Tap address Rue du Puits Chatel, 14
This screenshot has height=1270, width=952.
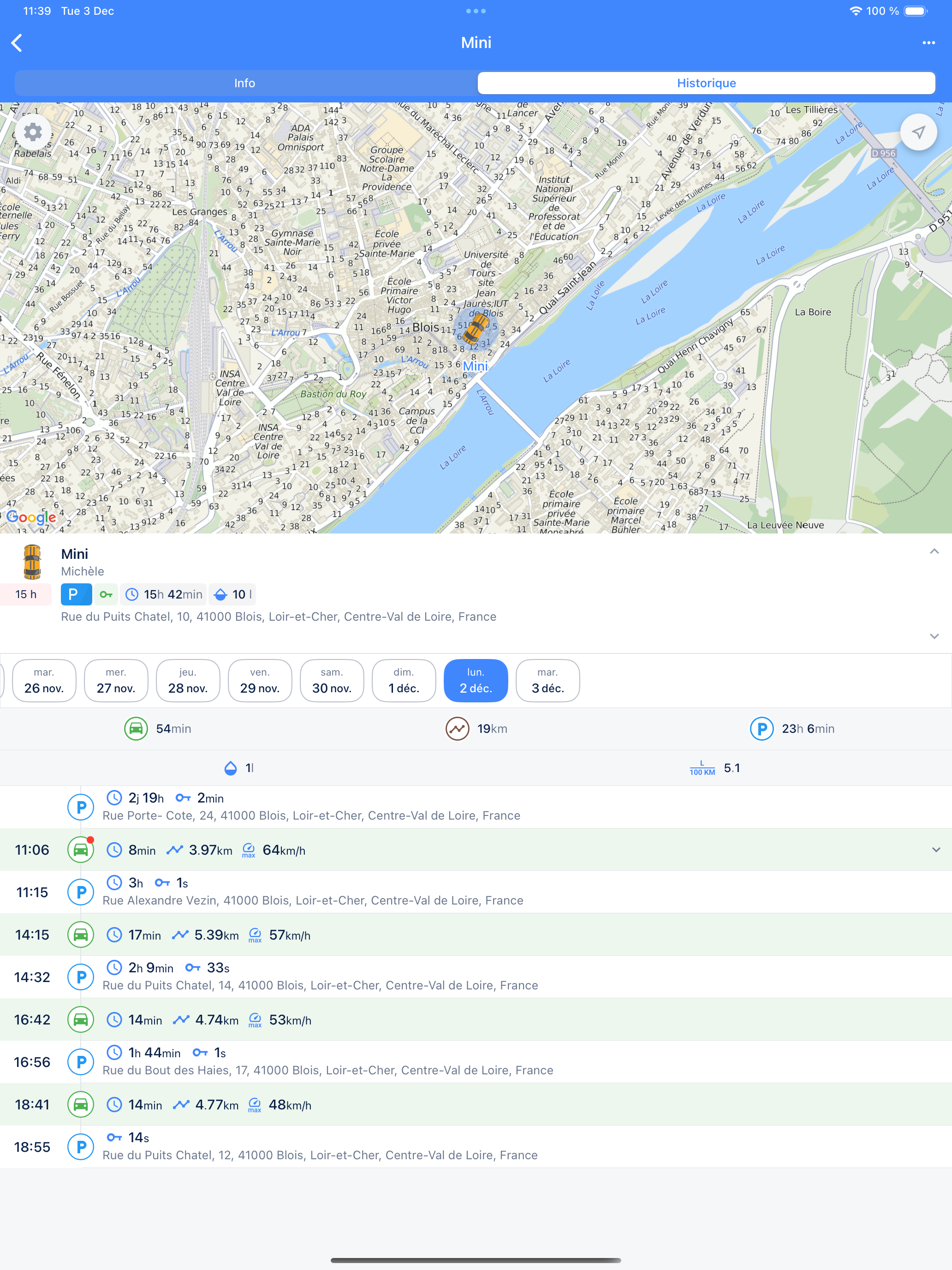coord(320,985)
